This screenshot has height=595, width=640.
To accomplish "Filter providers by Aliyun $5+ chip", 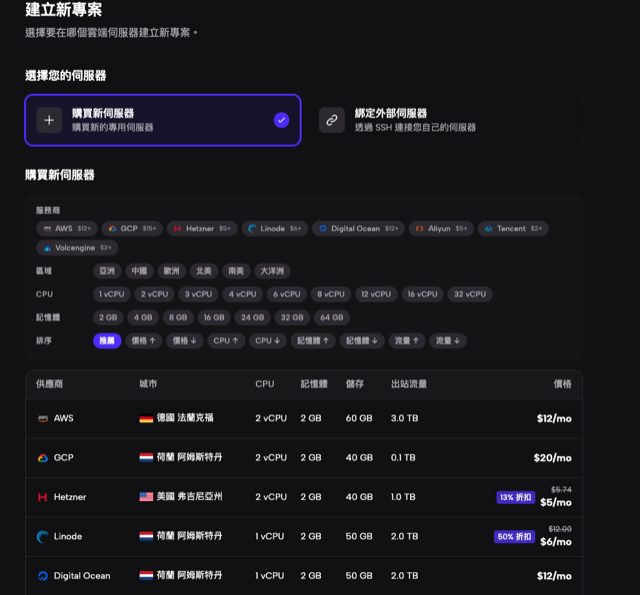I will [441, 229].
